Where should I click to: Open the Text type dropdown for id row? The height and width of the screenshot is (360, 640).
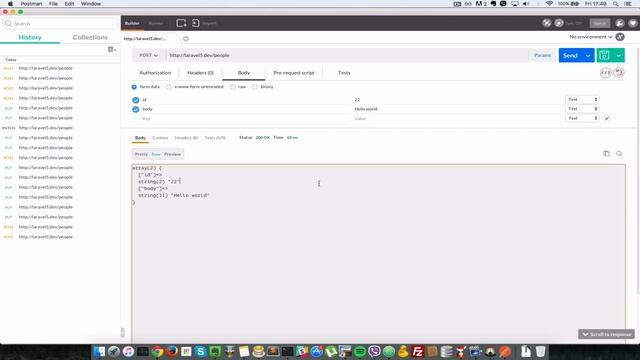click(x=582, y=100)
